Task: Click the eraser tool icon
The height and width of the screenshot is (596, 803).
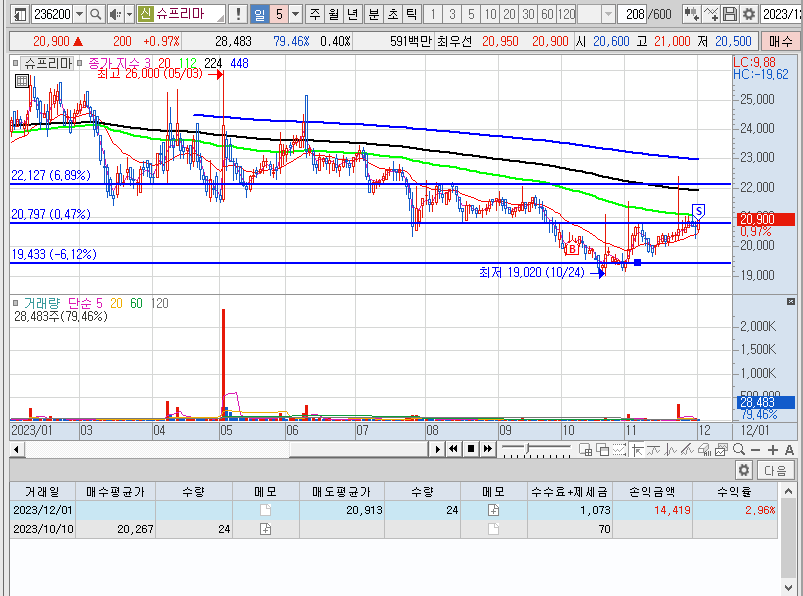Action: coord(704,450)
